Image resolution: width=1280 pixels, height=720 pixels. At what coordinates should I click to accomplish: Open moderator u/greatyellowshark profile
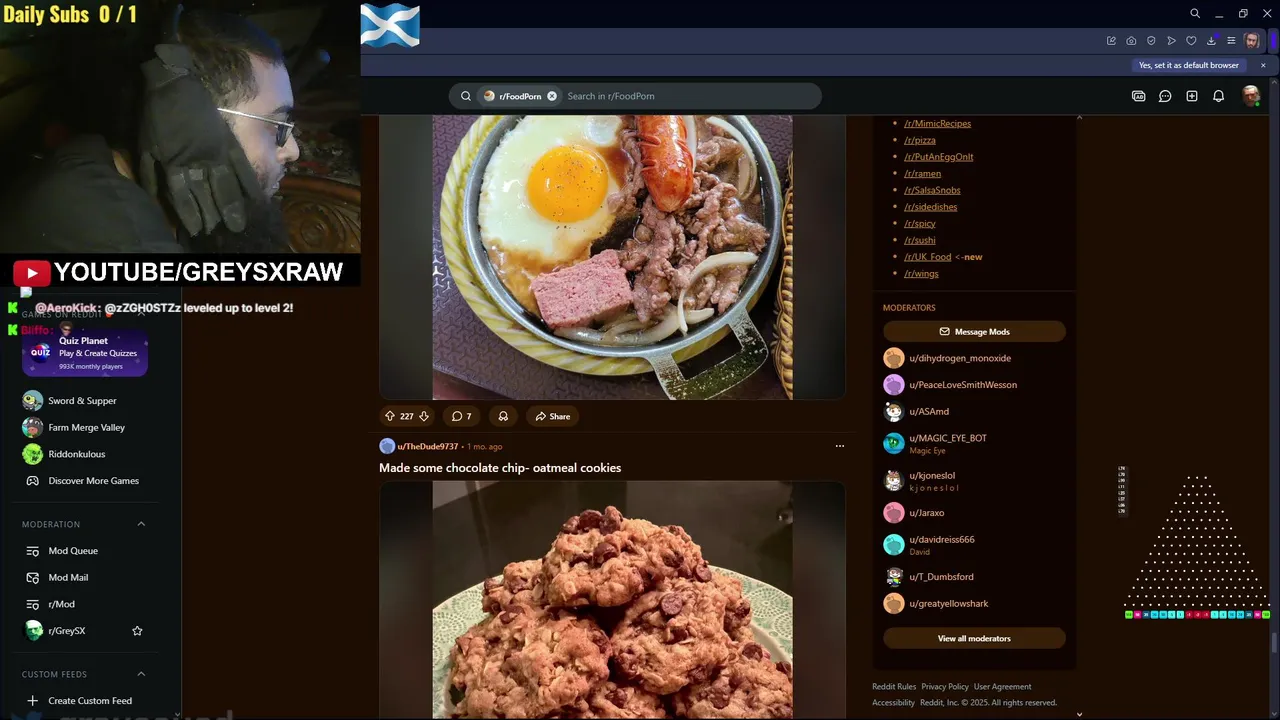coord(948,603)
